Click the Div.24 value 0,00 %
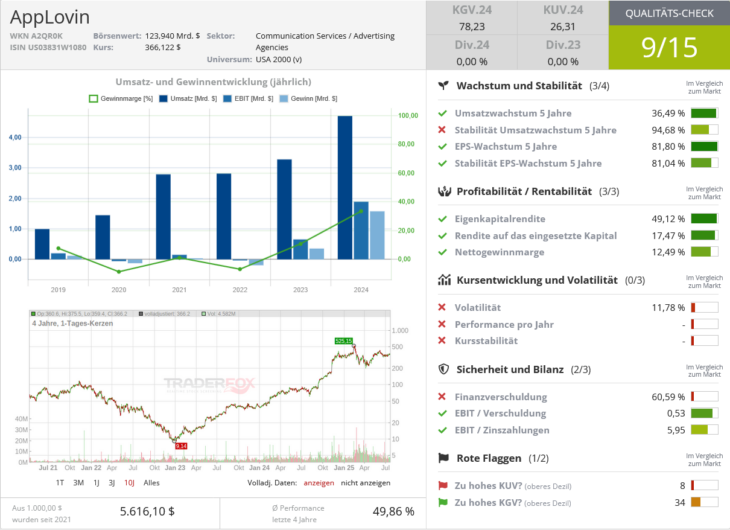The width and height of the screenshot is (730, 530). point(472,61)
